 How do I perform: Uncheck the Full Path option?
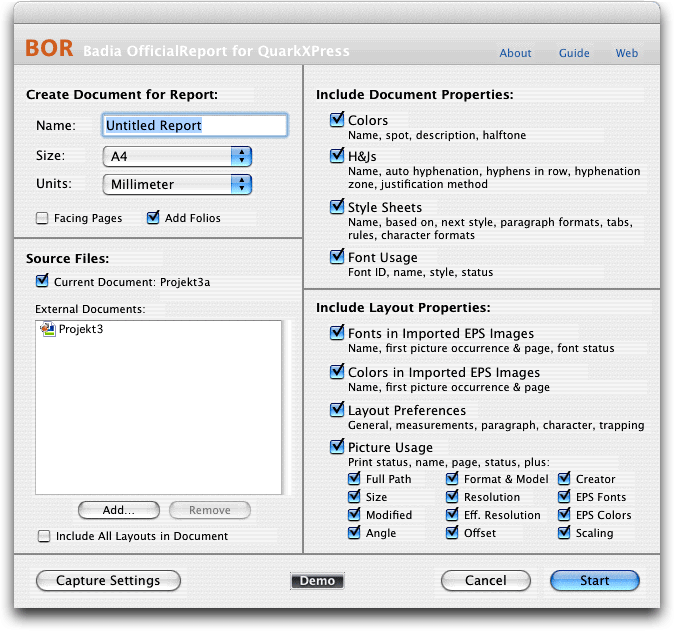click(354, 478)
